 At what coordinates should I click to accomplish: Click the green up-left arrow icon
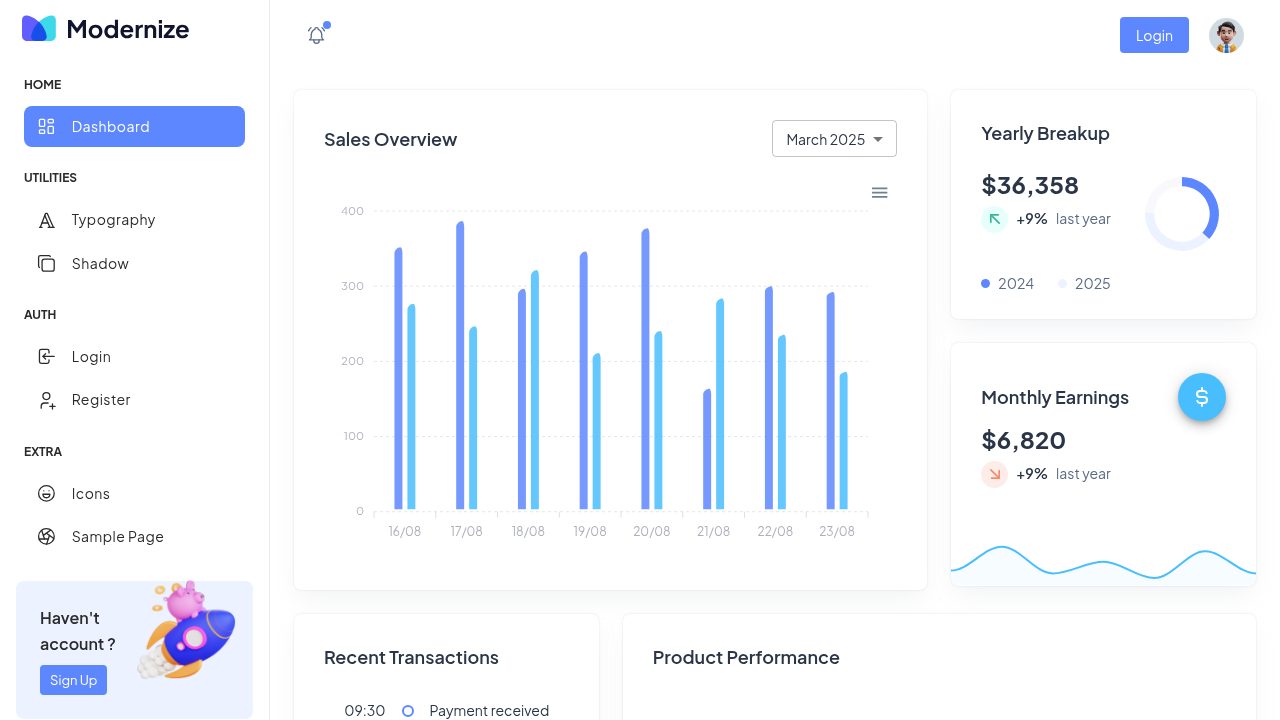point(994,219)
